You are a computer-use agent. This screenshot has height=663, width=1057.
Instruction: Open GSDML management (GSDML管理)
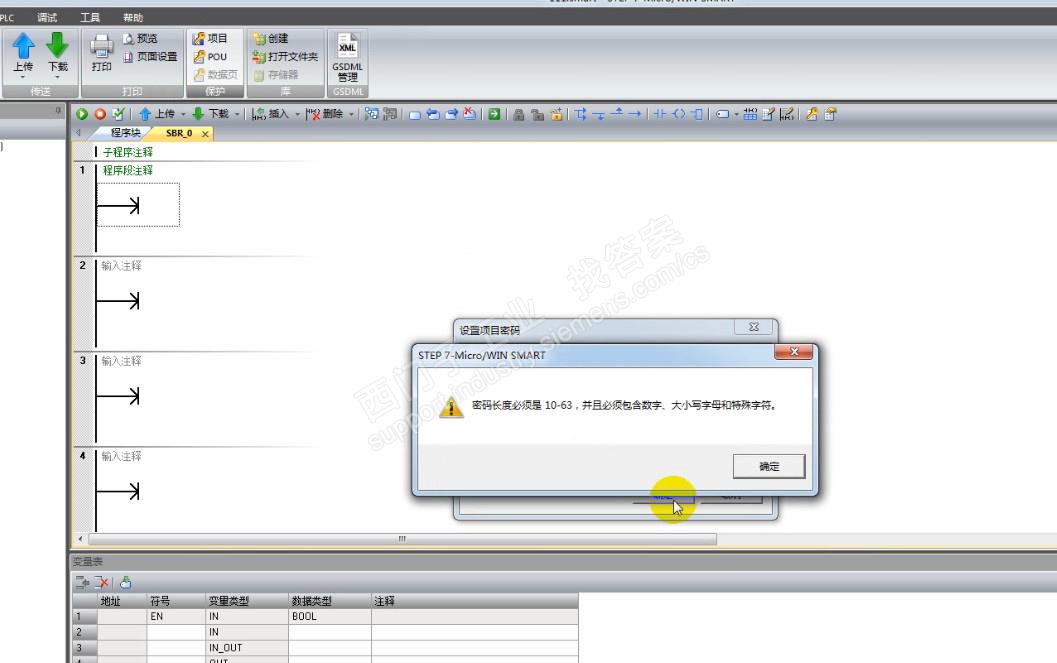tap(347, 57)
